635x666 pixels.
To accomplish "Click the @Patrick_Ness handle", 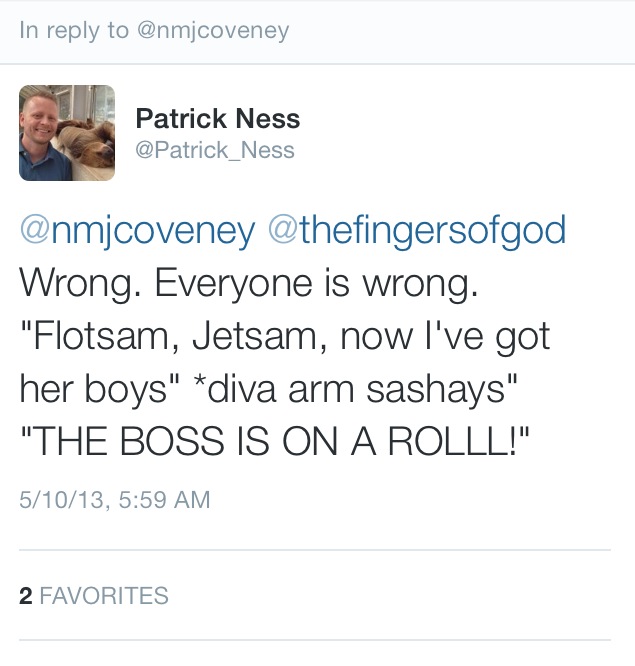I will point(214,150).
